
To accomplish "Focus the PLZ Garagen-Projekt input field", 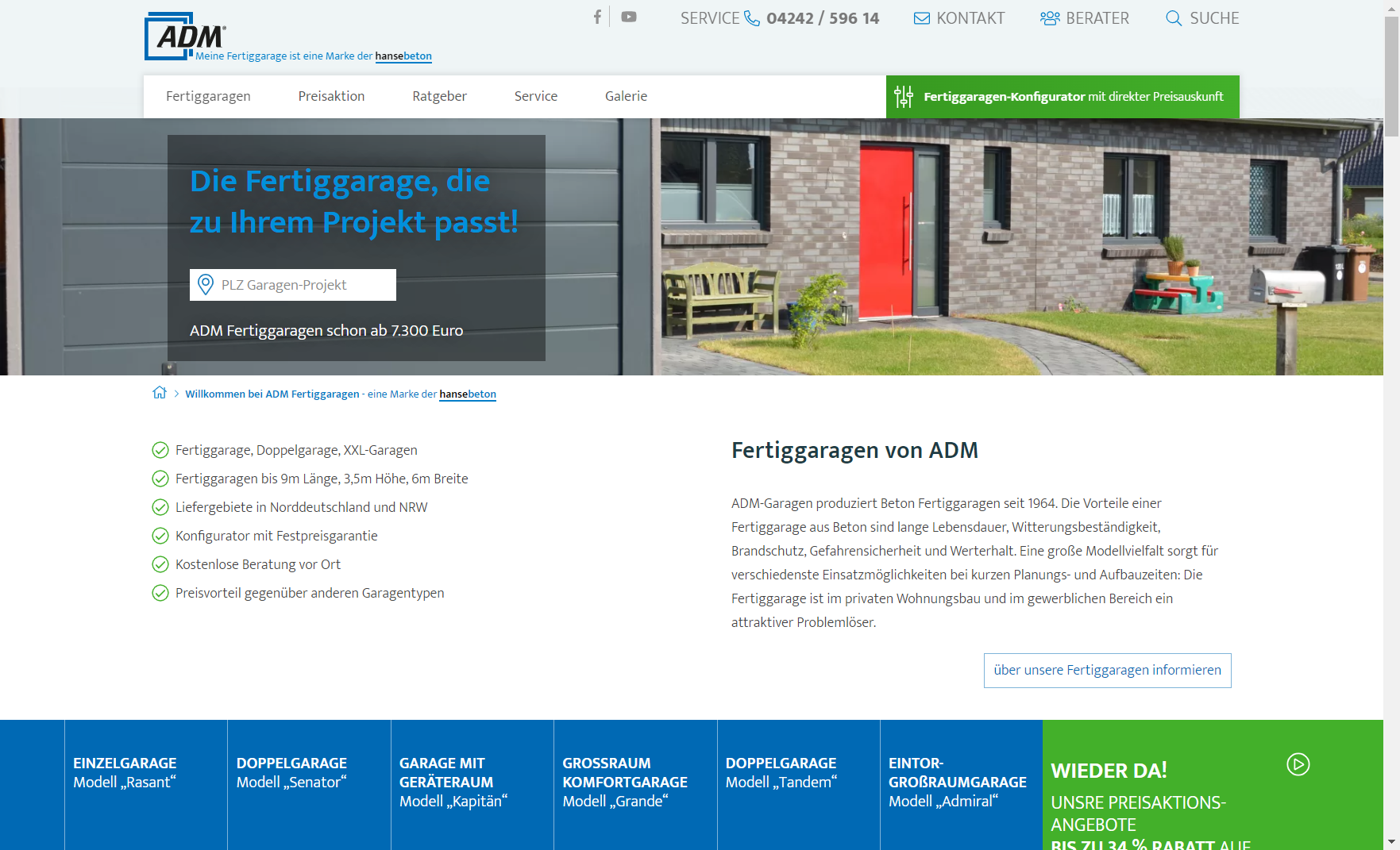I will [x=293, y=285].
